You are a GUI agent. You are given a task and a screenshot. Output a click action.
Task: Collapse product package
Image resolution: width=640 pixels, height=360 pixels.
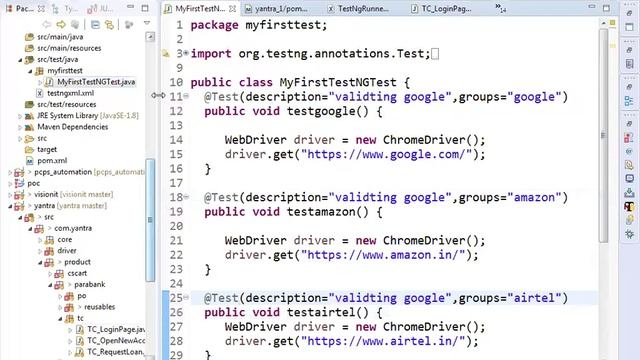coord(40,262)
